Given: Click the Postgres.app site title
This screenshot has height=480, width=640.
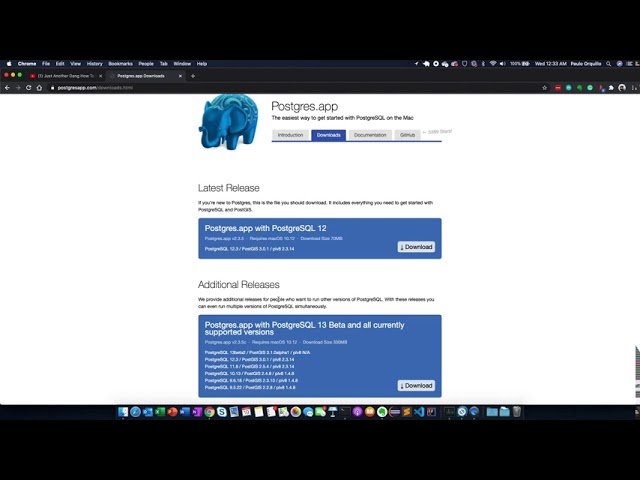Looking at the screenshot, I should [304, 106].
